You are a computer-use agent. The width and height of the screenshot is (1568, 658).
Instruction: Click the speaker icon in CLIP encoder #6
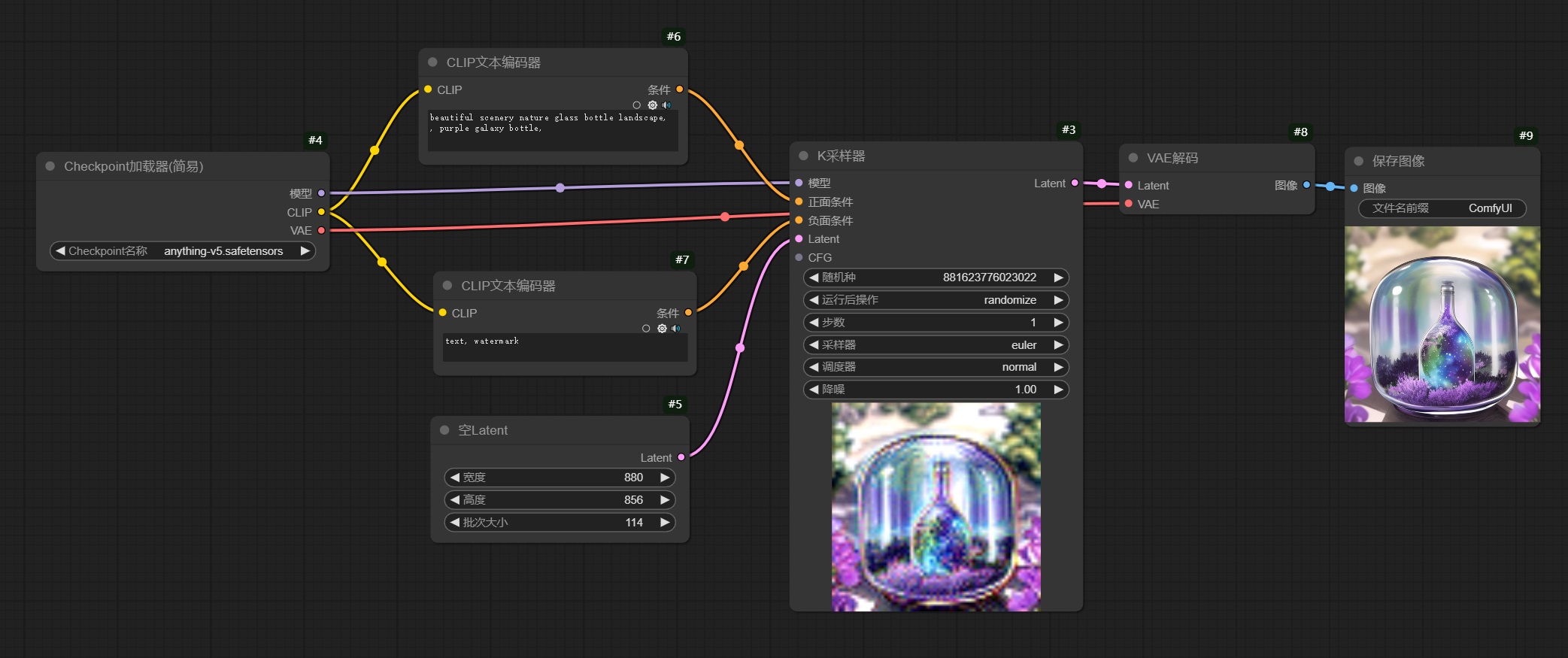click(x=666, y=105)
